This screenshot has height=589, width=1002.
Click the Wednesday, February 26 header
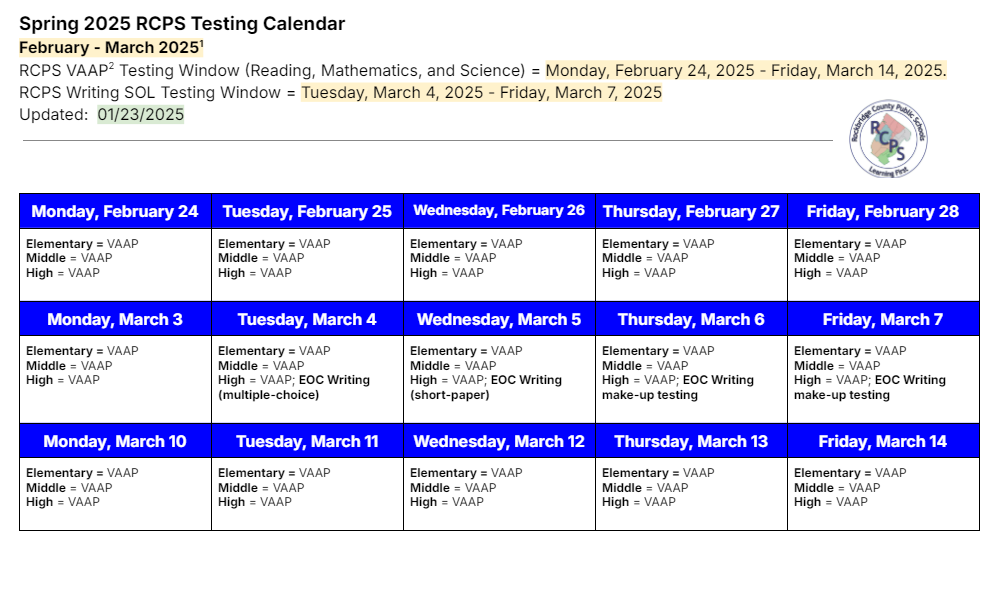click(499, 211)
